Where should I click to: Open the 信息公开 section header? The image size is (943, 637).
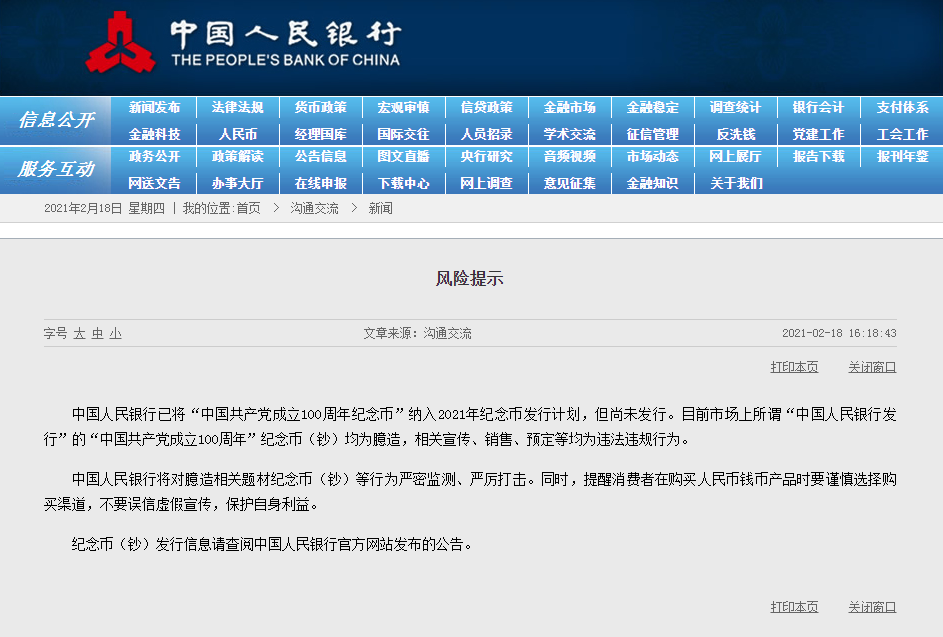click(x=55, y=120)
